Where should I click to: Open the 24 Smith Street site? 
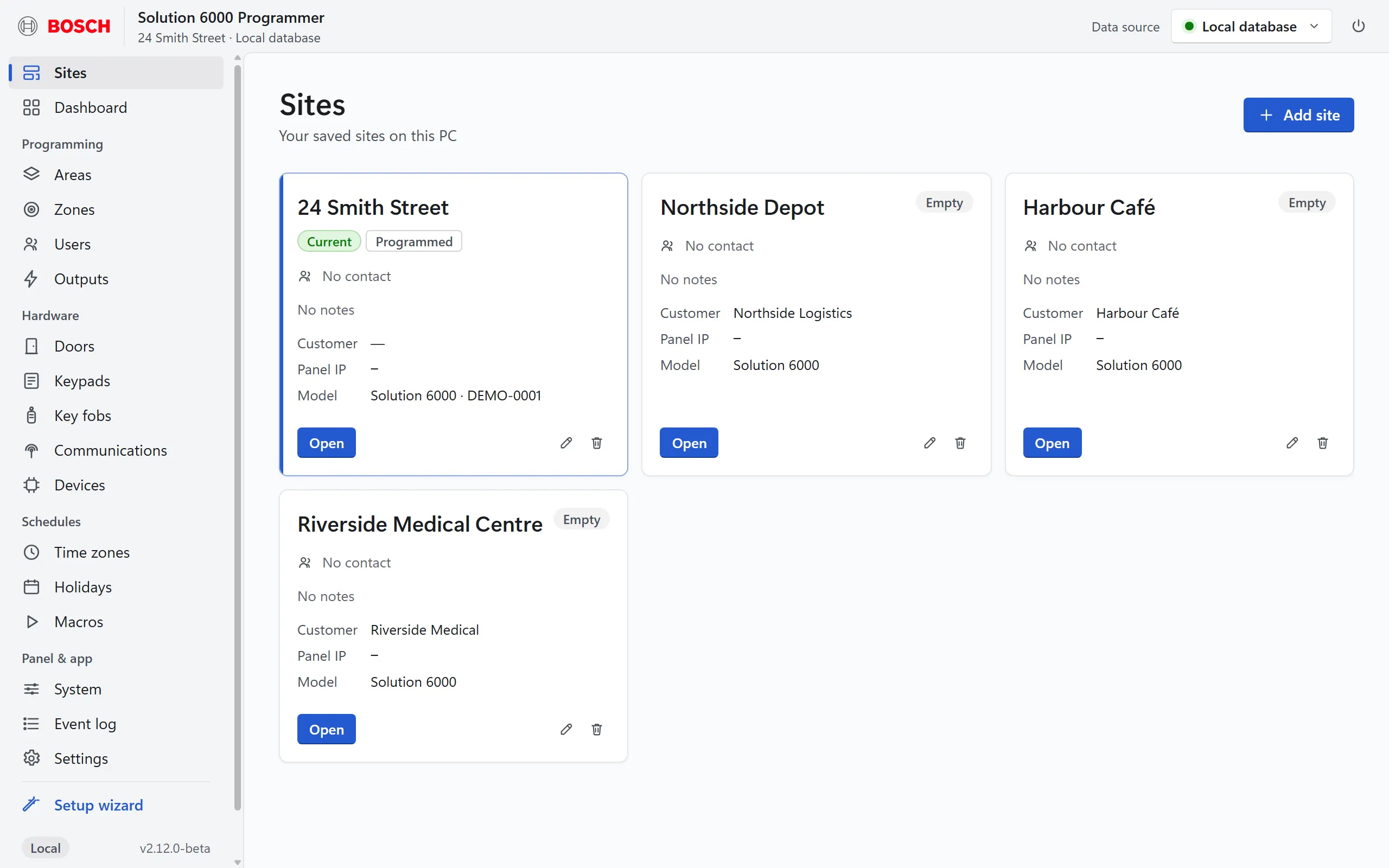coord(327,443)
